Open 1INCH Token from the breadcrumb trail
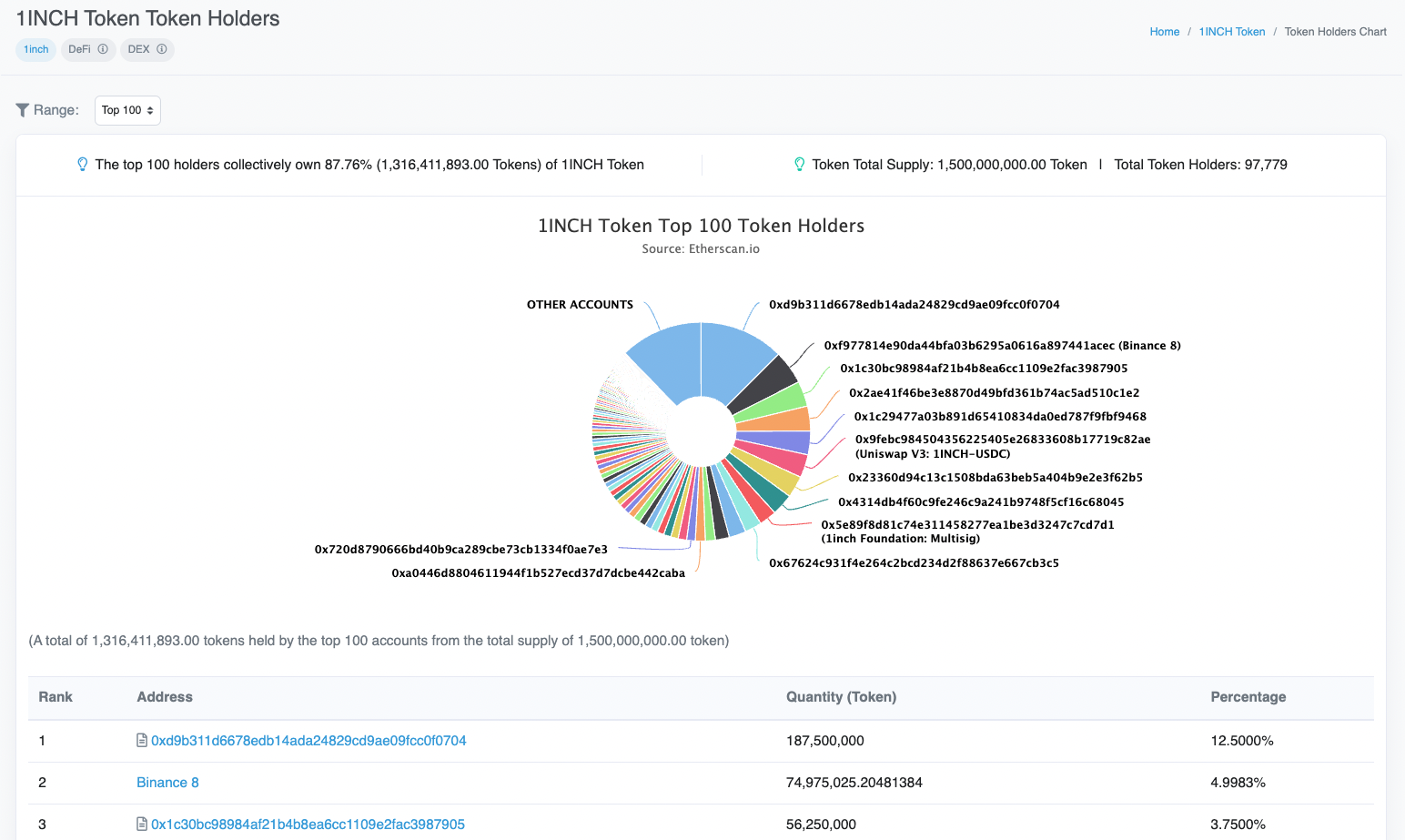The image size is (1405, 840). pos(1231,31)
